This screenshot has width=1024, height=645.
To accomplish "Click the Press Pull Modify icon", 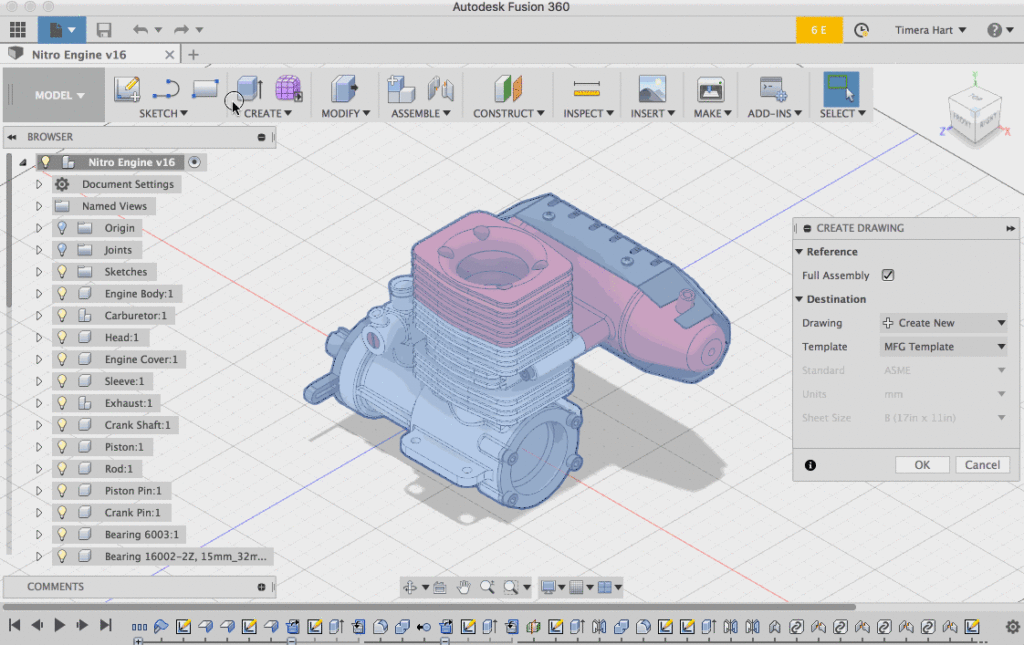I will [x=344, y=89].
